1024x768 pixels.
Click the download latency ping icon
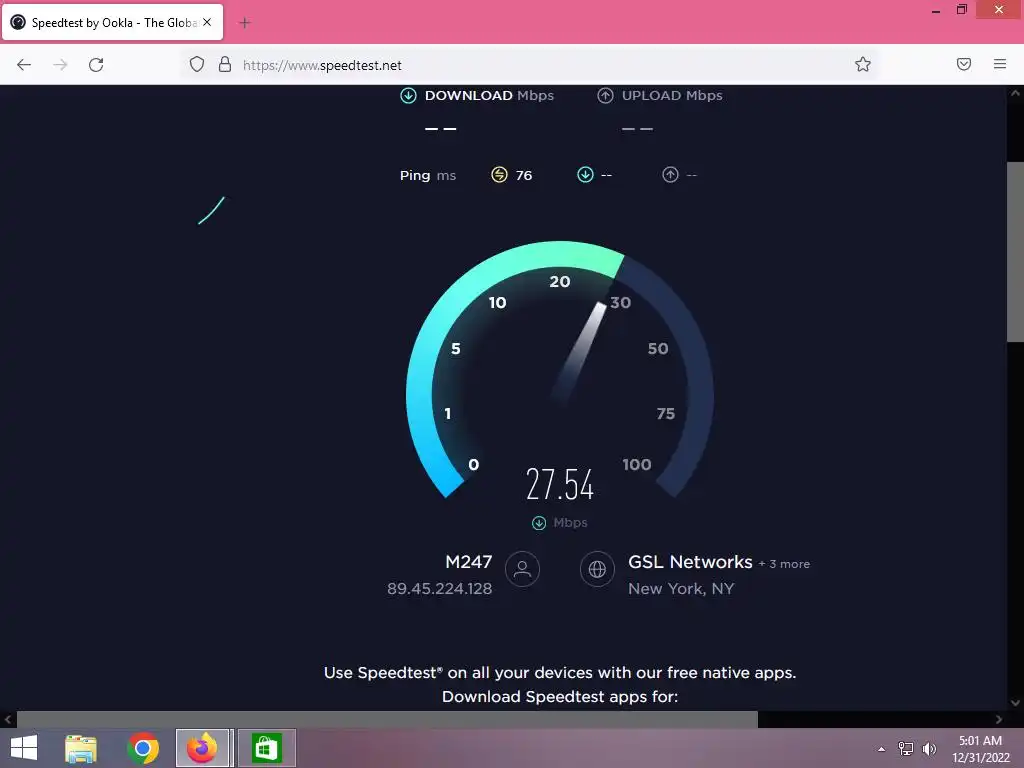pos(585,174)
